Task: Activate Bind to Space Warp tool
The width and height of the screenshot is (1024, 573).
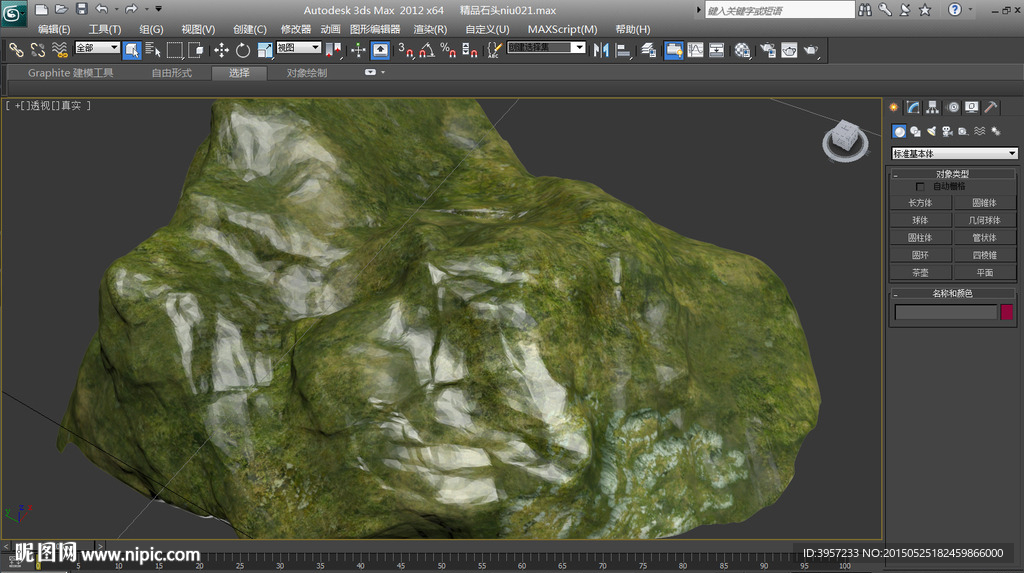Action: point(59,50)
